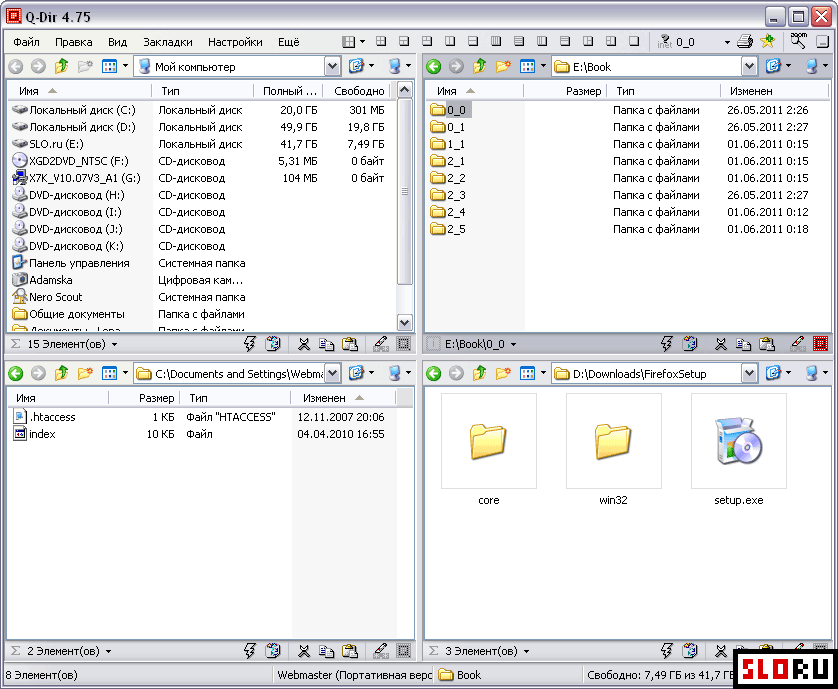The width and height of the screenshot is (838, 689).
Task: Click the scissors cut icon below the E:\Book pane
Action: (x=720, y=344)
